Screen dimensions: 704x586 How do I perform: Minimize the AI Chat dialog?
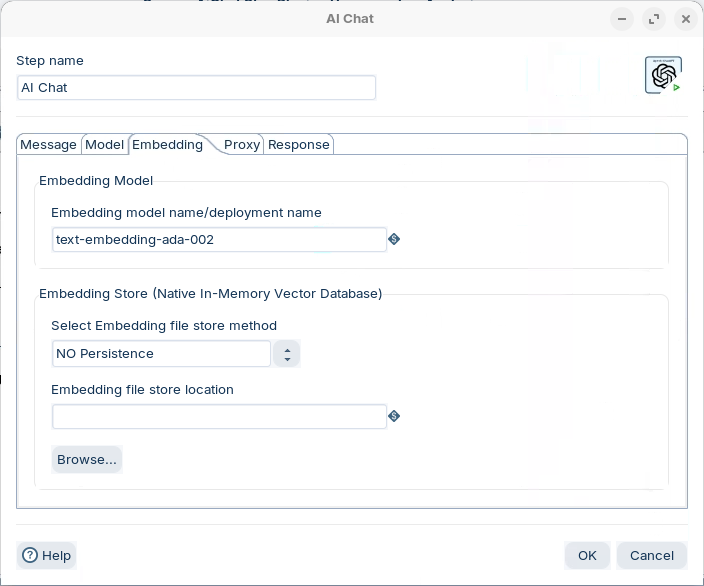pos(622,19)
